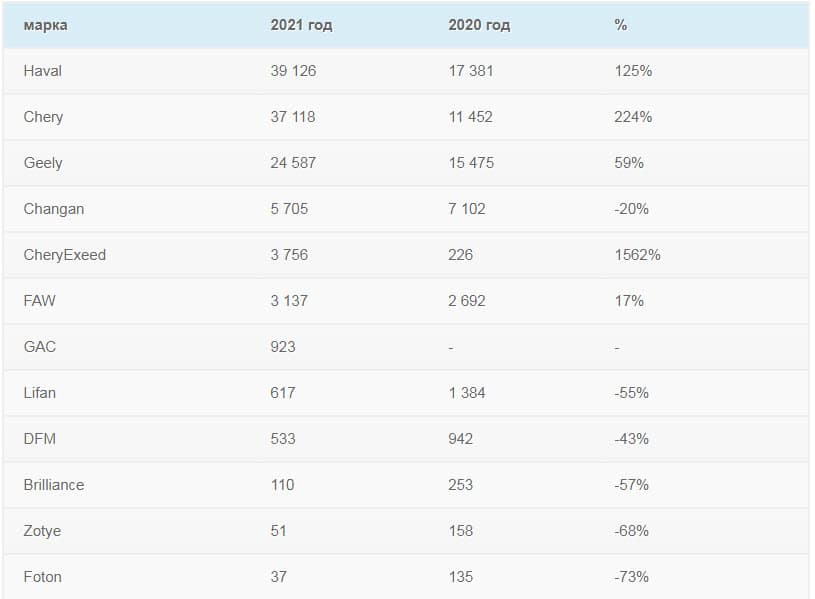Select Lifan's 2020 value 1 384
Image resolution: width=815 pixels, height=599 pixels.
(x=467, y=393)
